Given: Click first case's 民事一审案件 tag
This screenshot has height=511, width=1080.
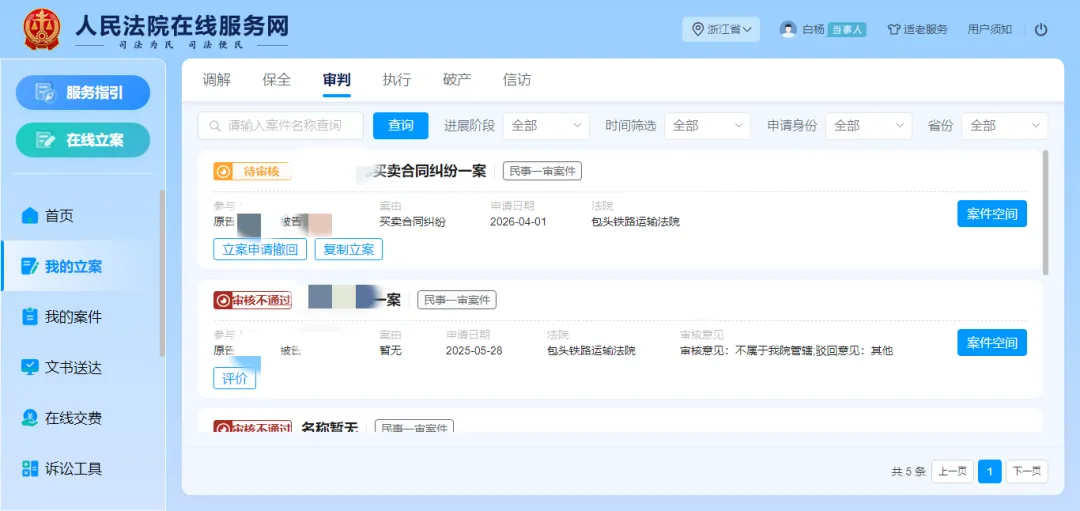Looking at the screenshot, I should [x=542, y=171].
